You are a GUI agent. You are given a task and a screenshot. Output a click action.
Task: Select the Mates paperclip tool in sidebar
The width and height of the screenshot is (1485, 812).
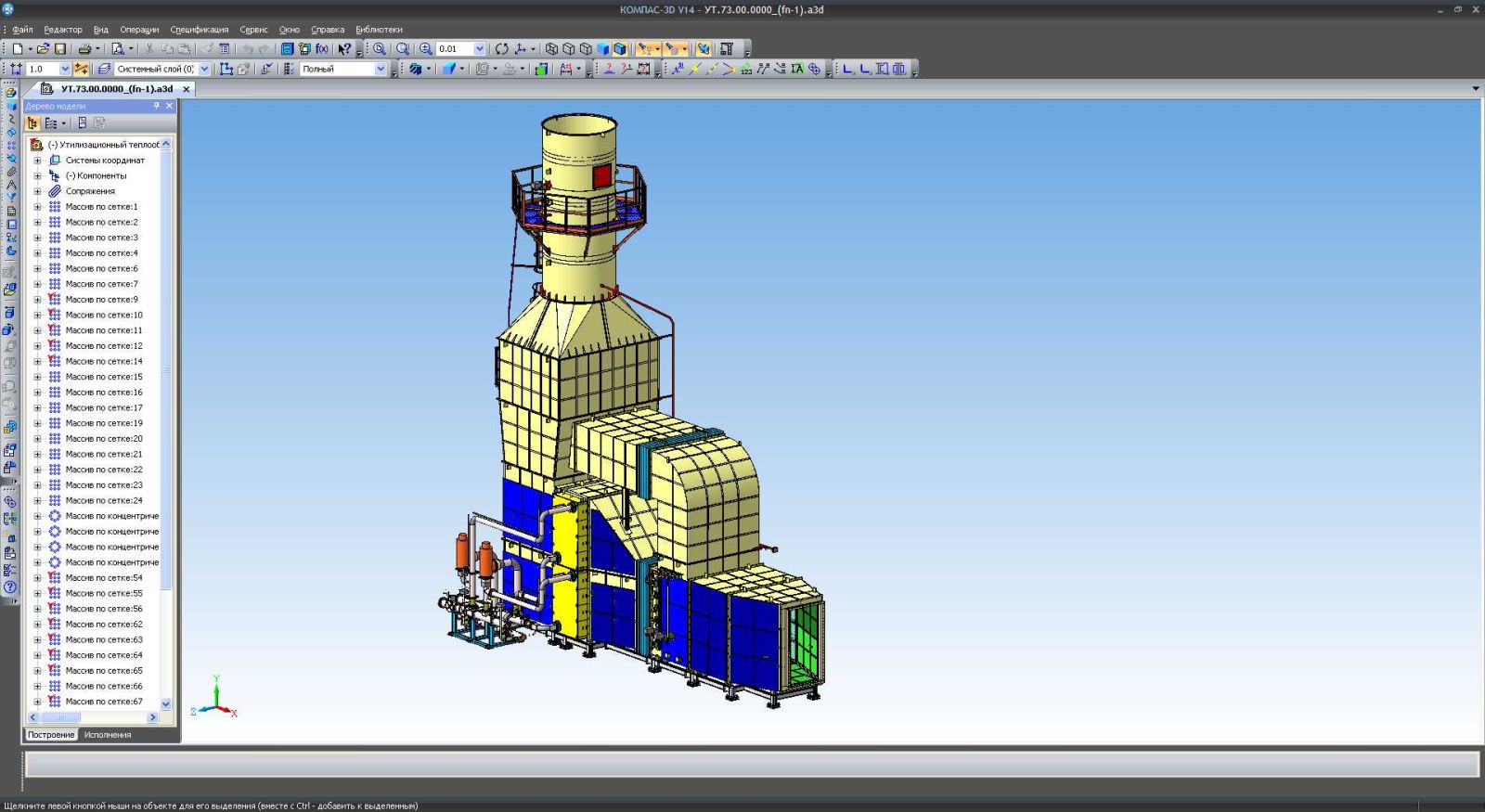pyautogui.click(x=11, y=172)
